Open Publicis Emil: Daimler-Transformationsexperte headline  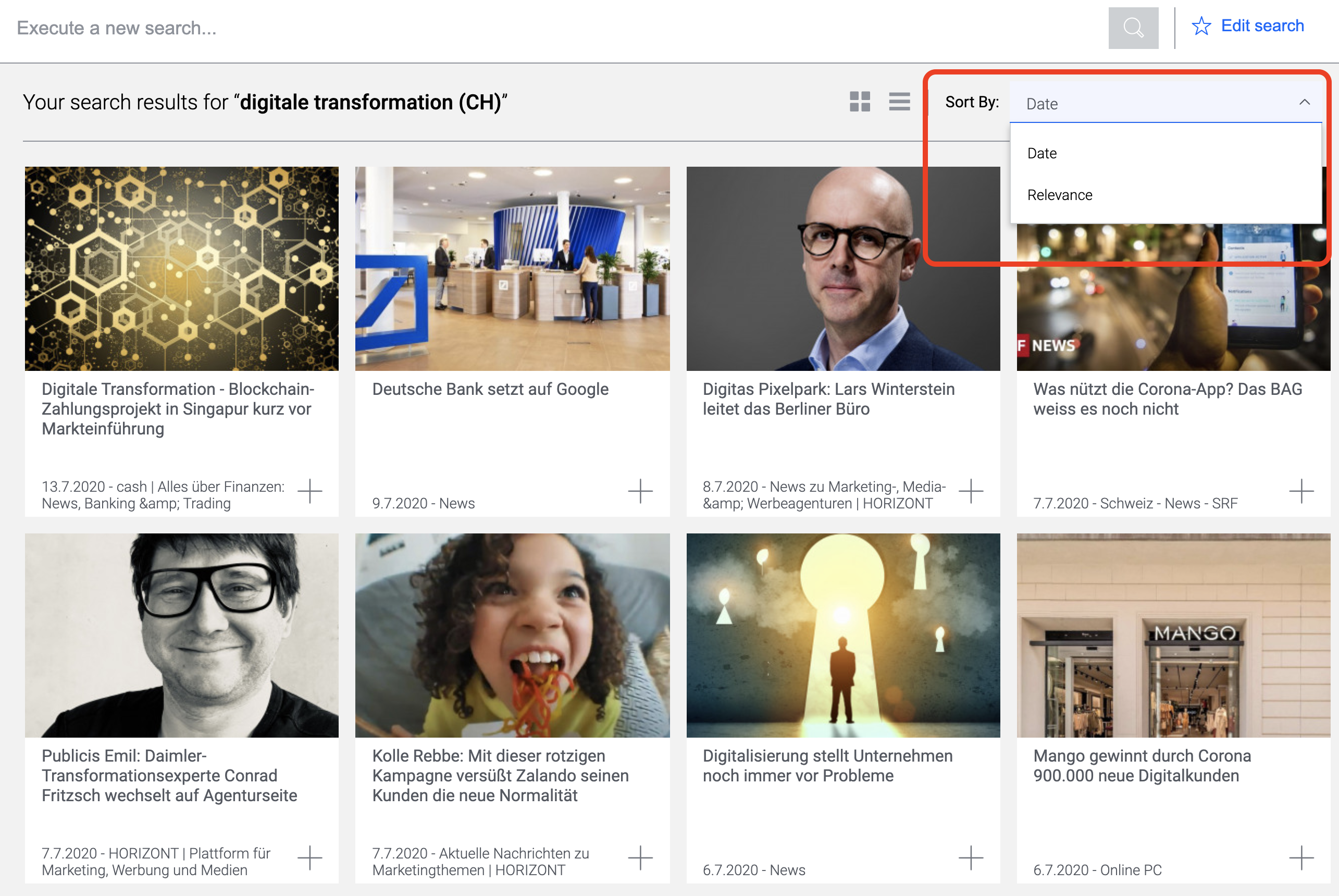point(169,776)
